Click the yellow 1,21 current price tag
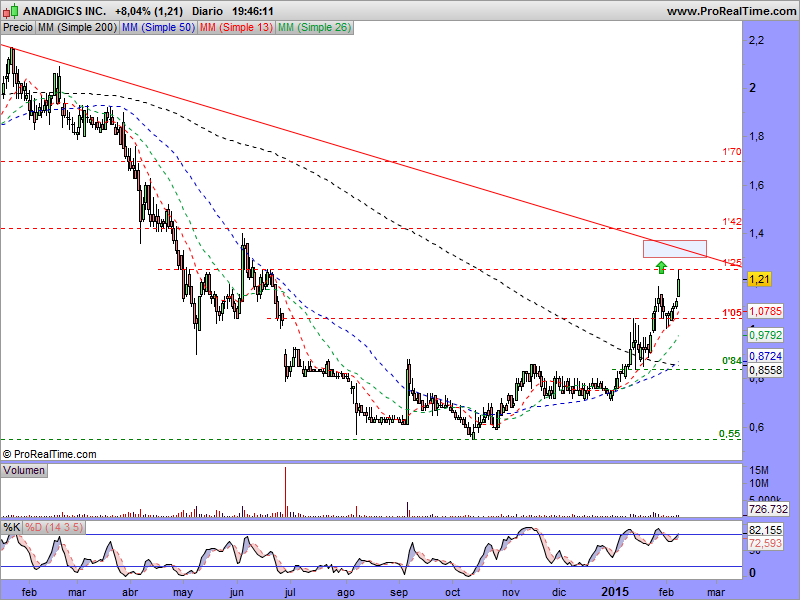Image resolution: width=800 pixels, height=600 pixels. pos(759,279)
